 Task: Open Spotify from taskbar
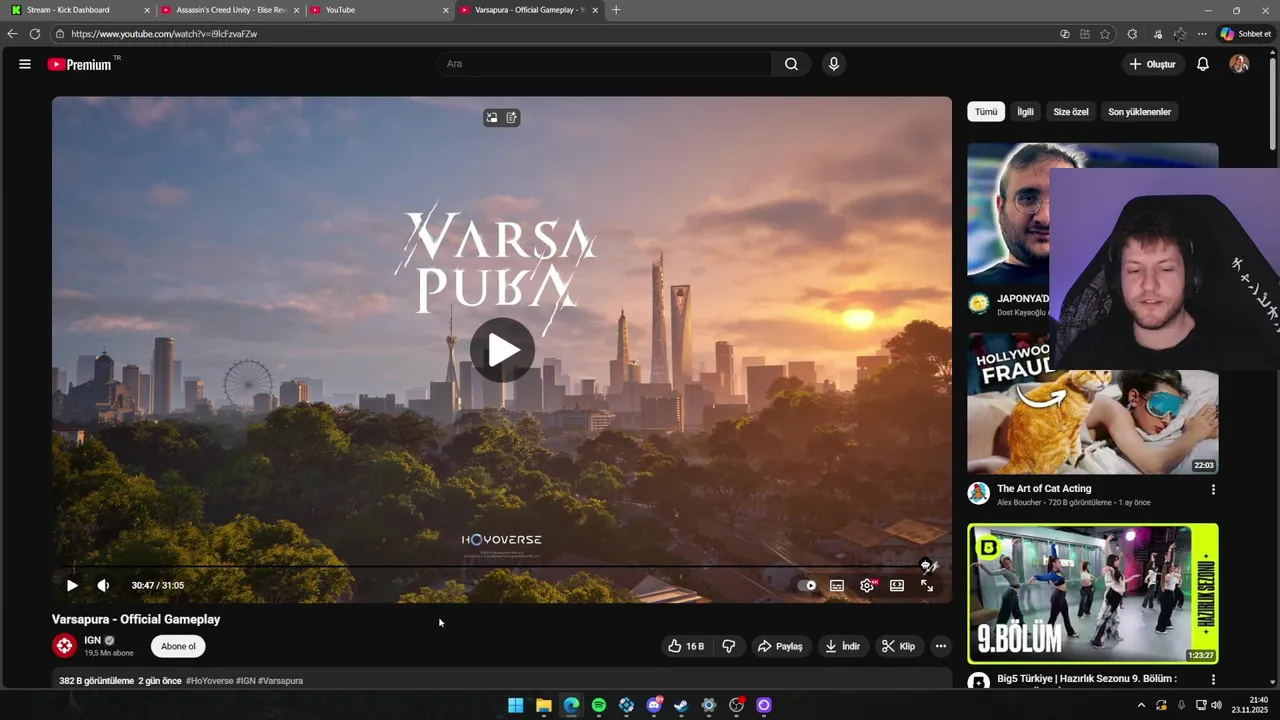click(x=599, y=705)
